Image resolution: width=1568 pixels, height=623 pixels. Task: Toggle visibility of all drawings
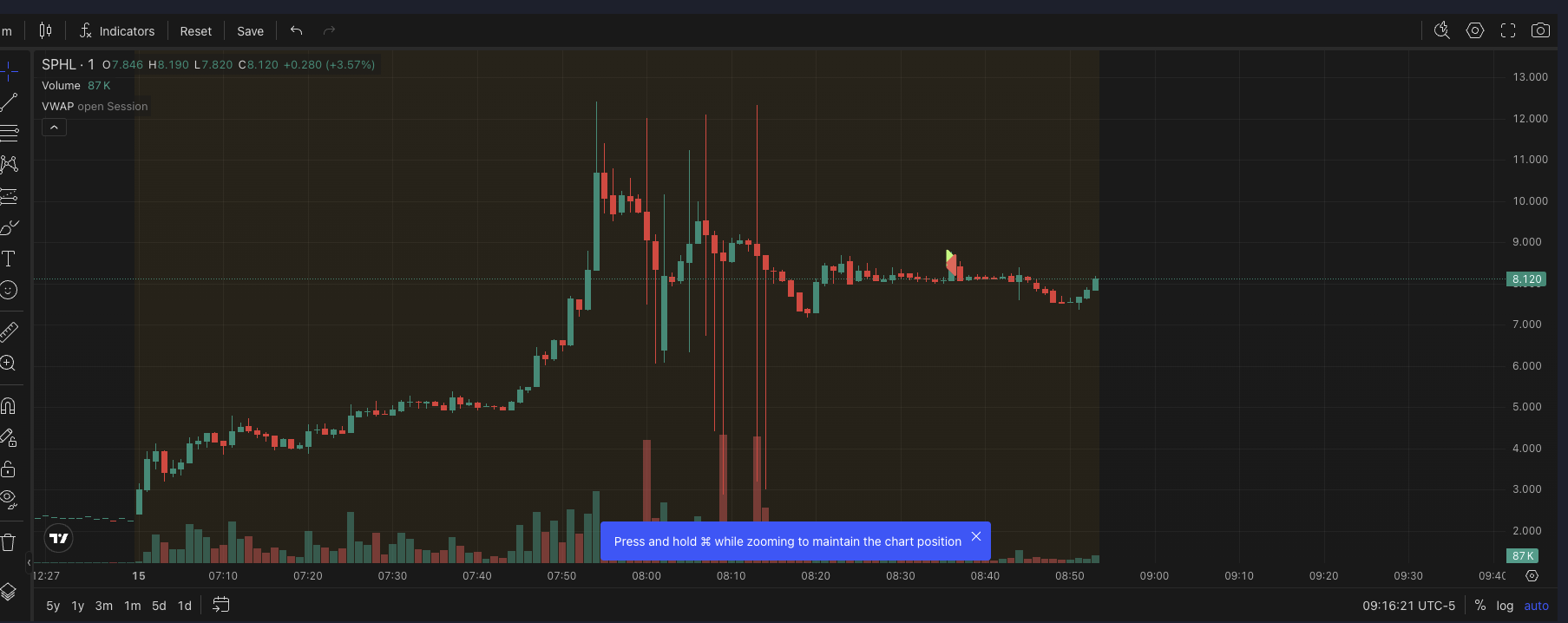coord(9,499)
